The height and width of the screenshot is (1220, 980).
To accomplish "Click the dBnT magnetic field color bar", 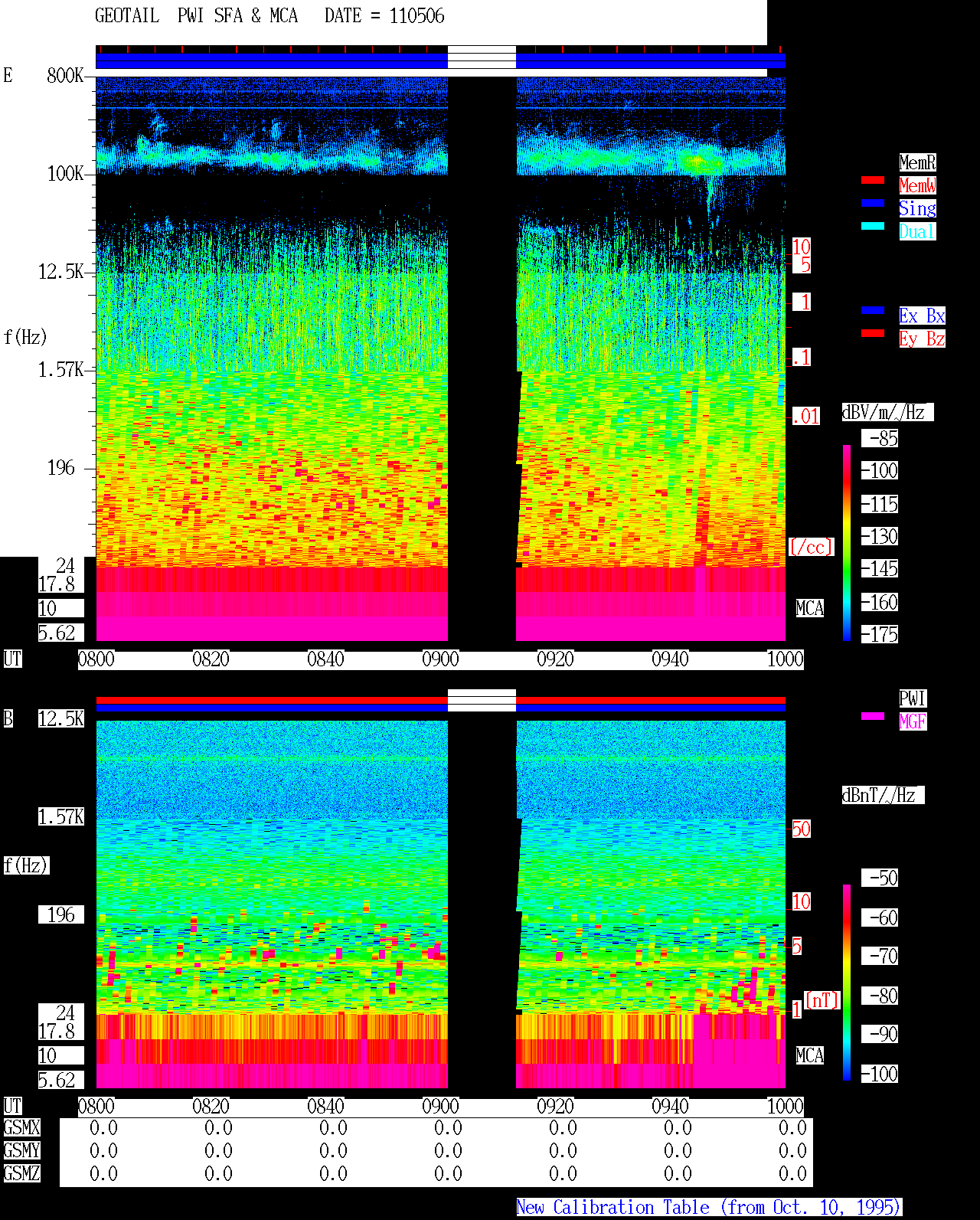I will click(x=847, y=983).
